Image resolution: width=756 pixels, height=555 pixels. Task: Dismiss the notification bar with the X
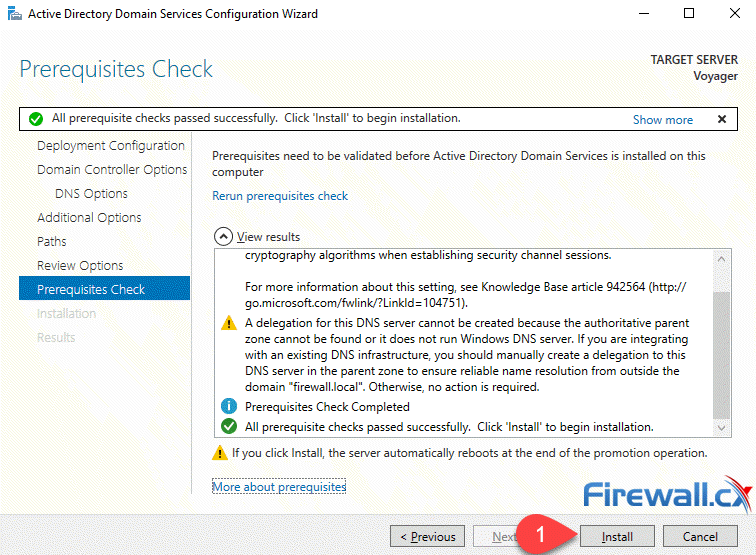point(722,119)
